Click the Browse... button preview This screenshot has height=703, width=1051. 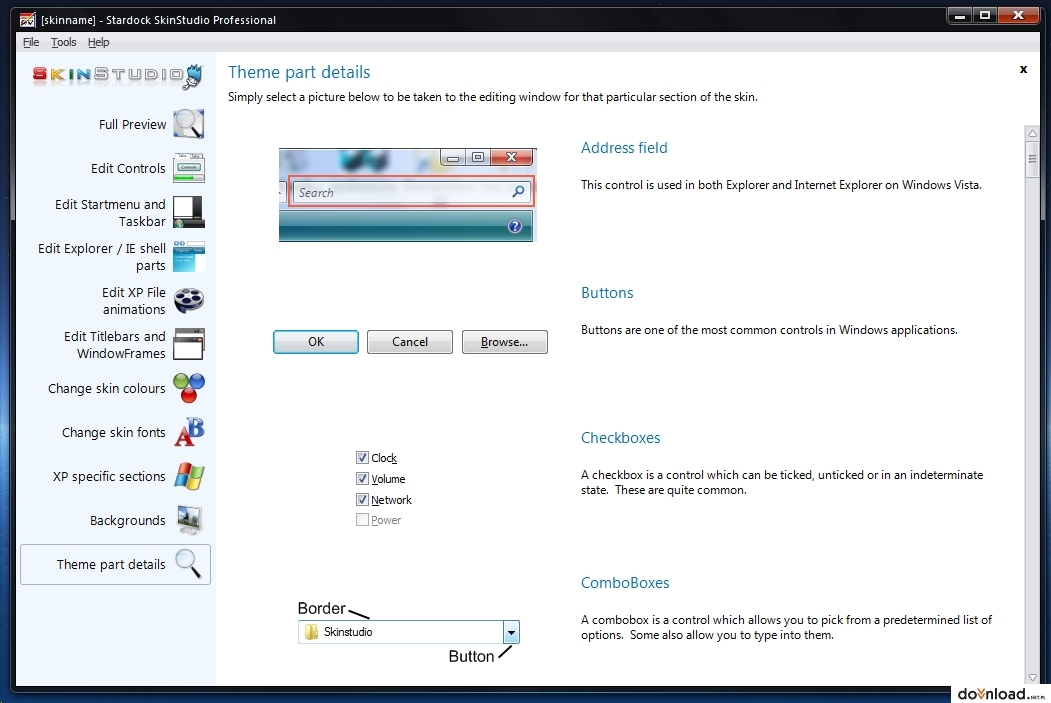pos(505,342)
